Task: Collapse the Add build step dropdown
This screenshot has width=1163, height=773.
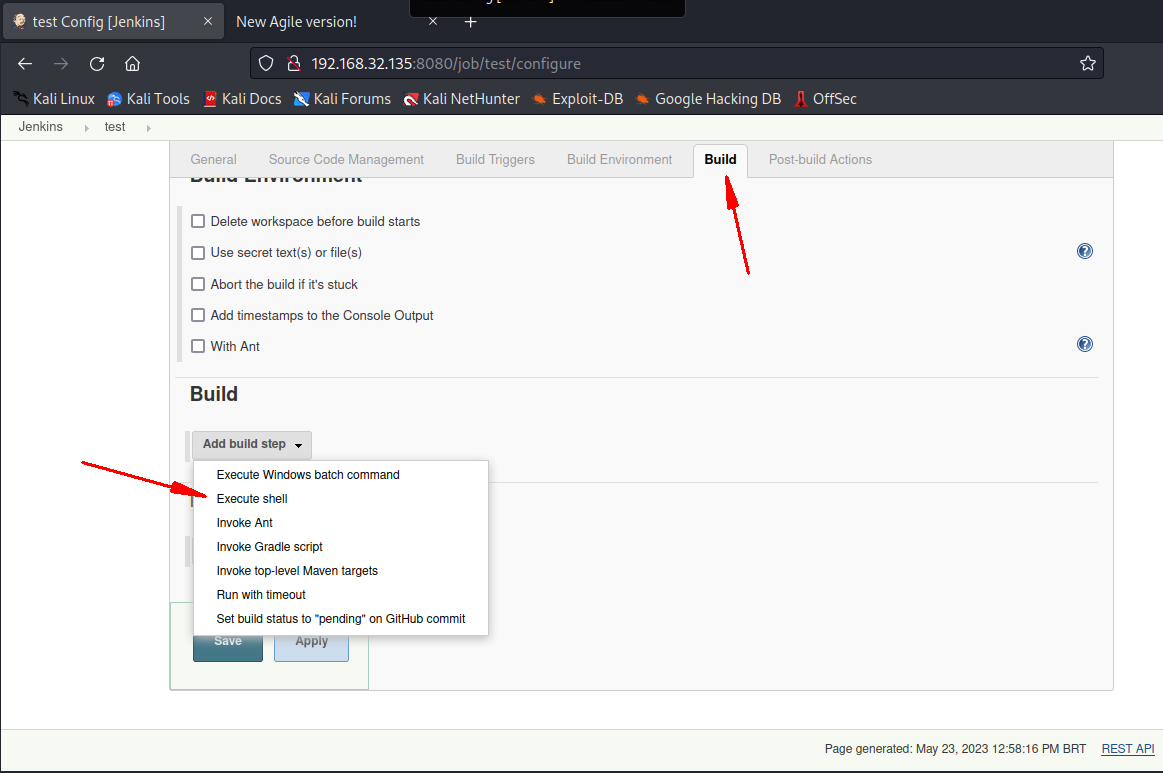Action: (252, 444)
